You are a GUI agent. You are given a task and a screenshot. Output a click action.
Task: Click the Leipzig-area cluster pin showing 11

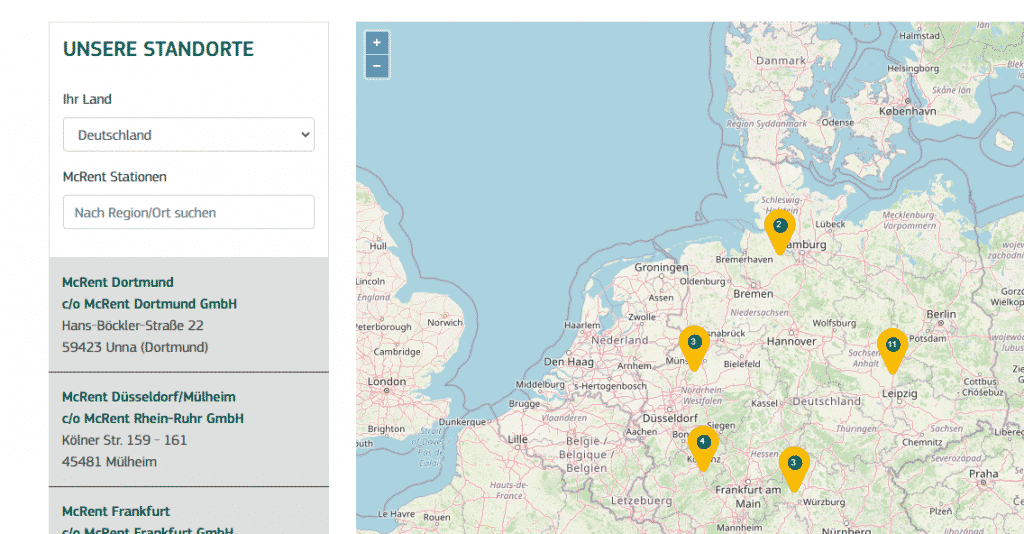[892, 351]
